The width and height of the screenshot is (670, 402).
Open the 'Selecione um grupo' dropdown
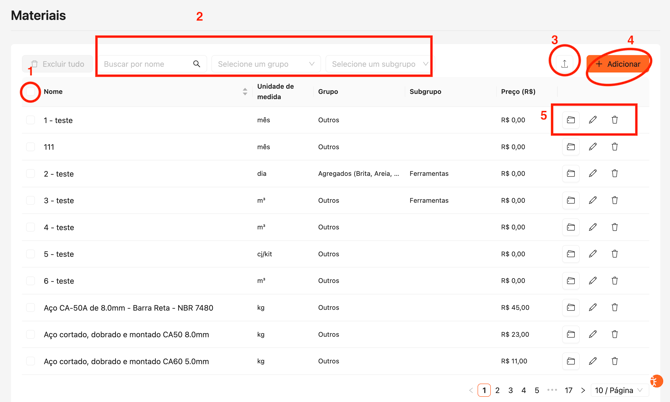click(x=265, y=64)
